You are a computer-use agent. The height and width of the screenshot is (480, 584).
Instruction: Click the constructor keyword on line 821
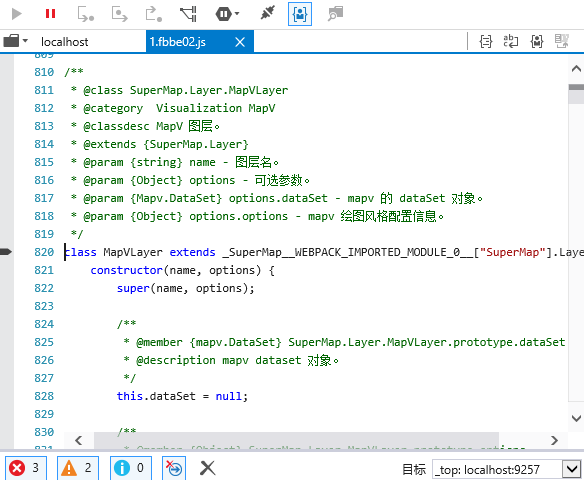pyautogui.click(x=126, y=270)
